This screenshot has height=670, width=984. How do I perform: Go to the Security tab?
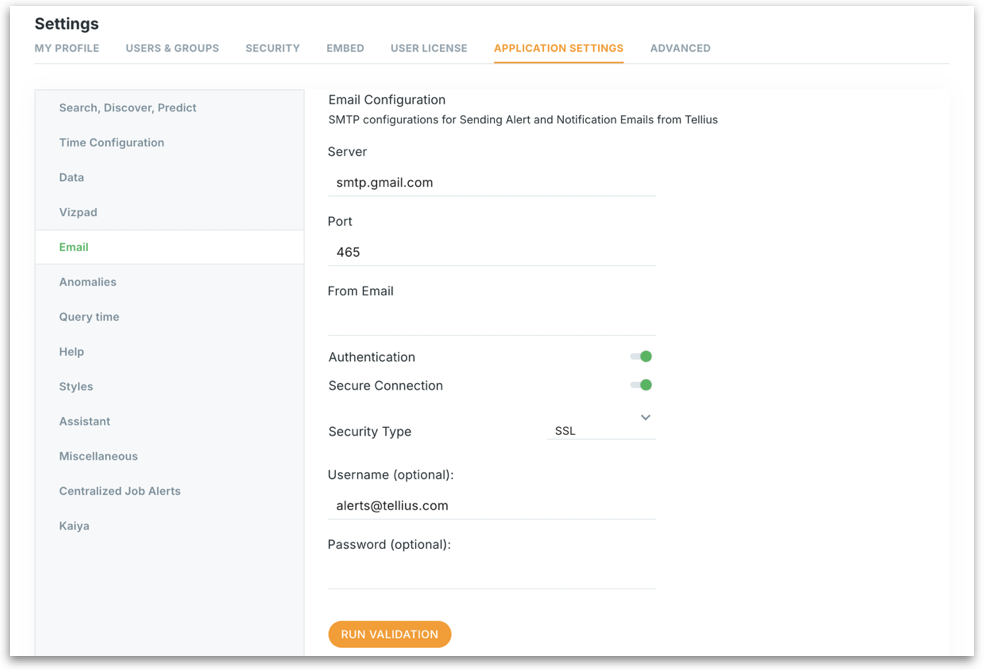pos(272,48)
